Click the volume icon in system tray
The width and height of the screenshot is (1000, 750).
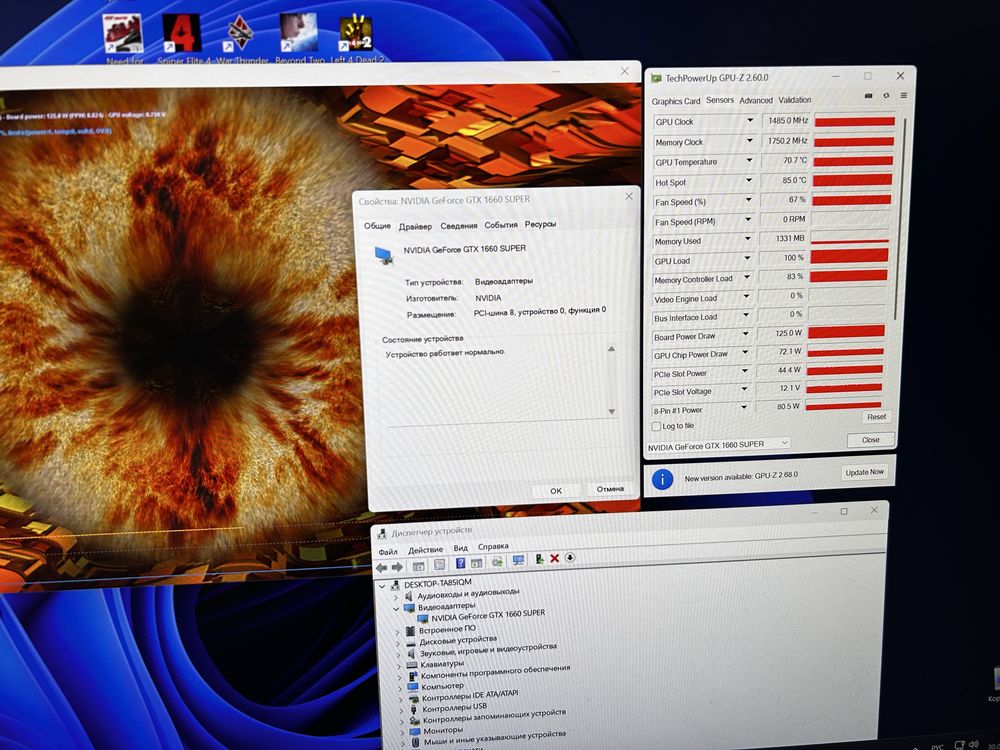click(x=974, y=744)
